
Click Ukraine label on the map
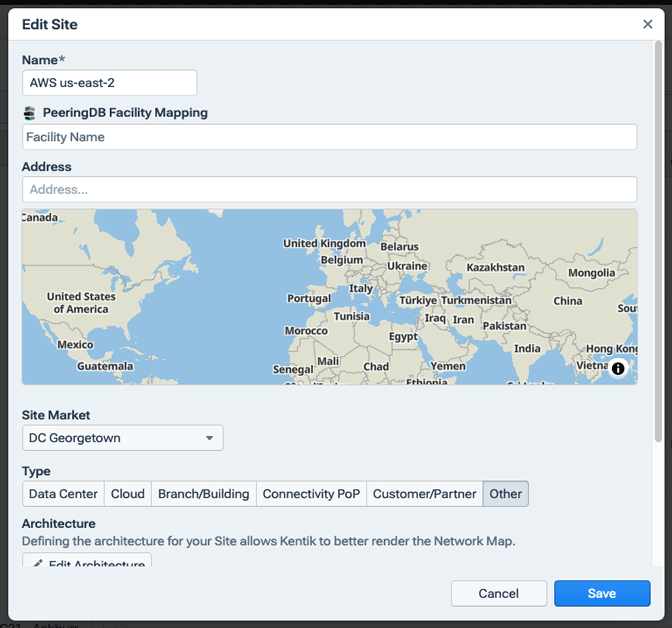tap(407, 266)
